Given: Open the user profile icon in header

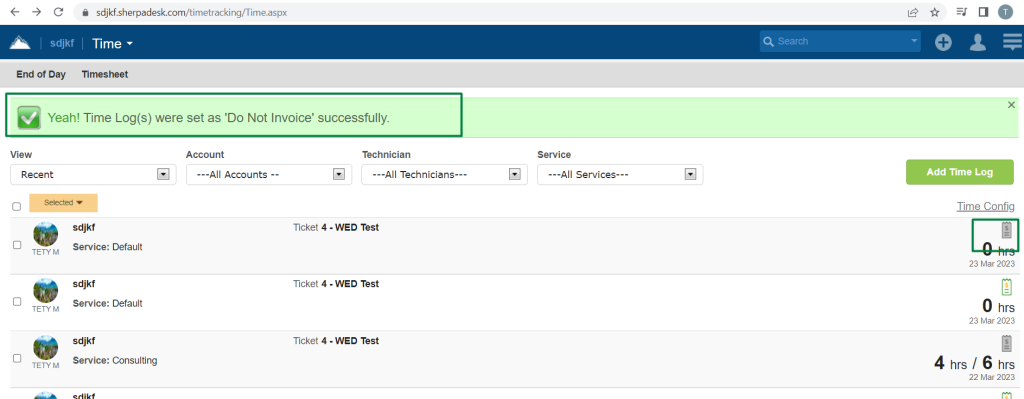Looking at the screenshot, I should [x=978, y=42].
